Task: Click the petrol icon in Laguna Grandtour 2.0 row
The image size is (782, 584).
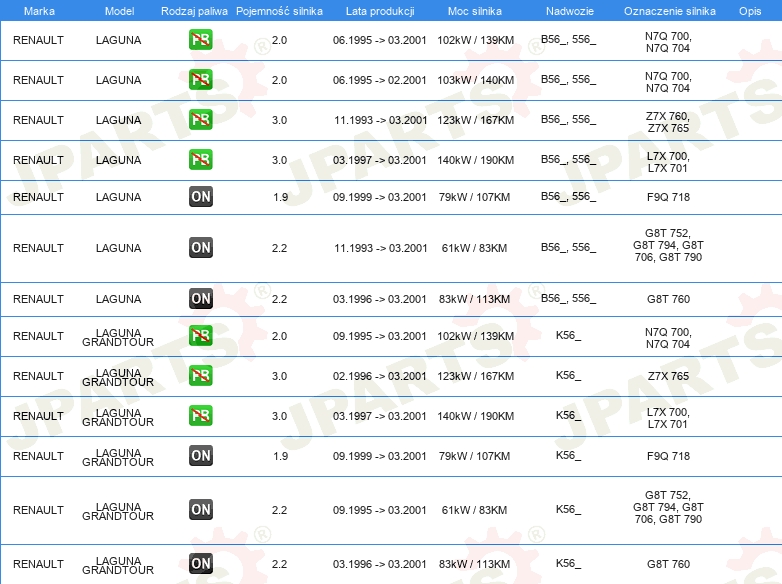Action: pyautogui.click(x=200, y=336)
